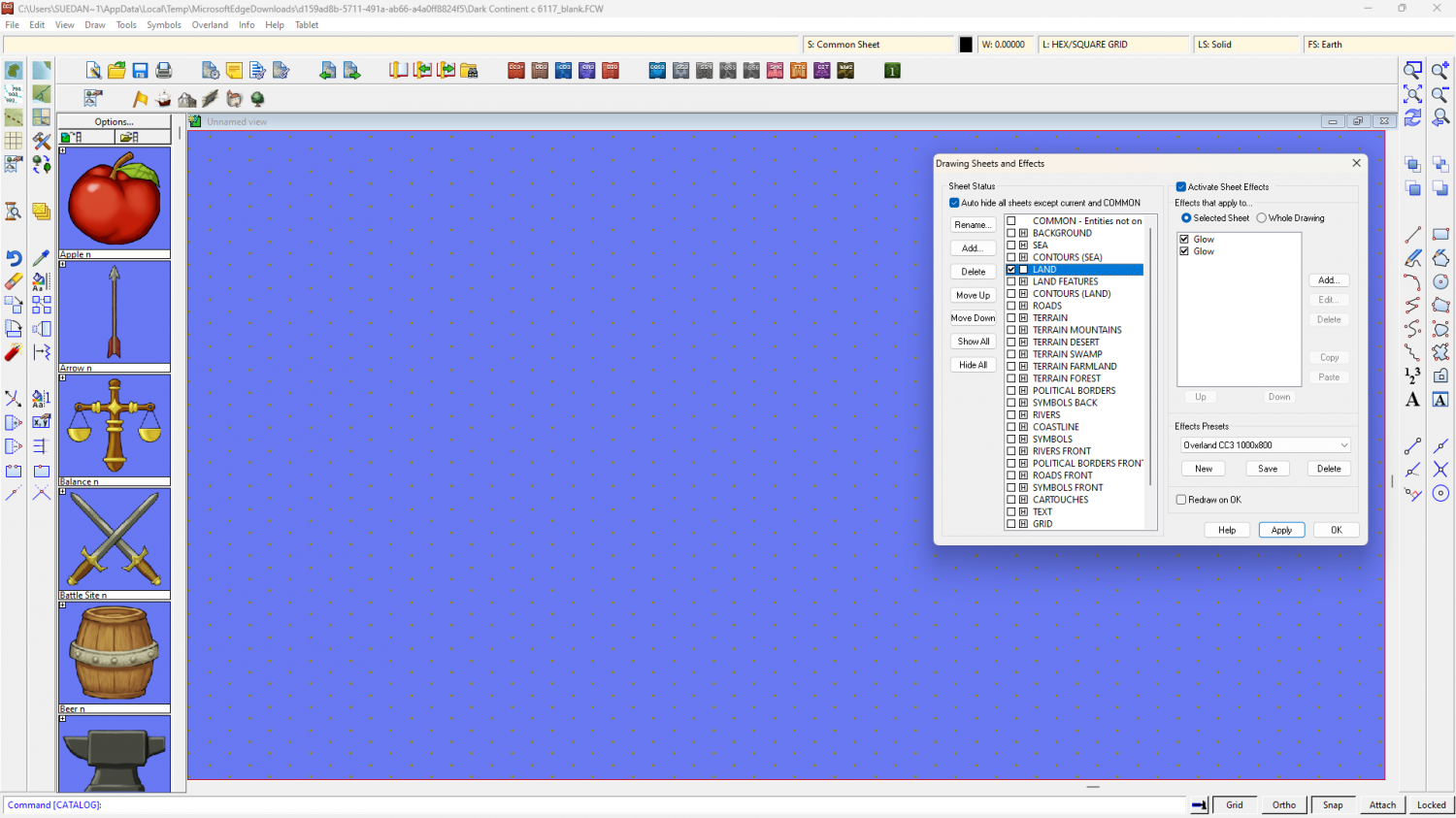Click the Zoom Out minus magnifier
The image size is (1456, 818).
click(1440, 94)
